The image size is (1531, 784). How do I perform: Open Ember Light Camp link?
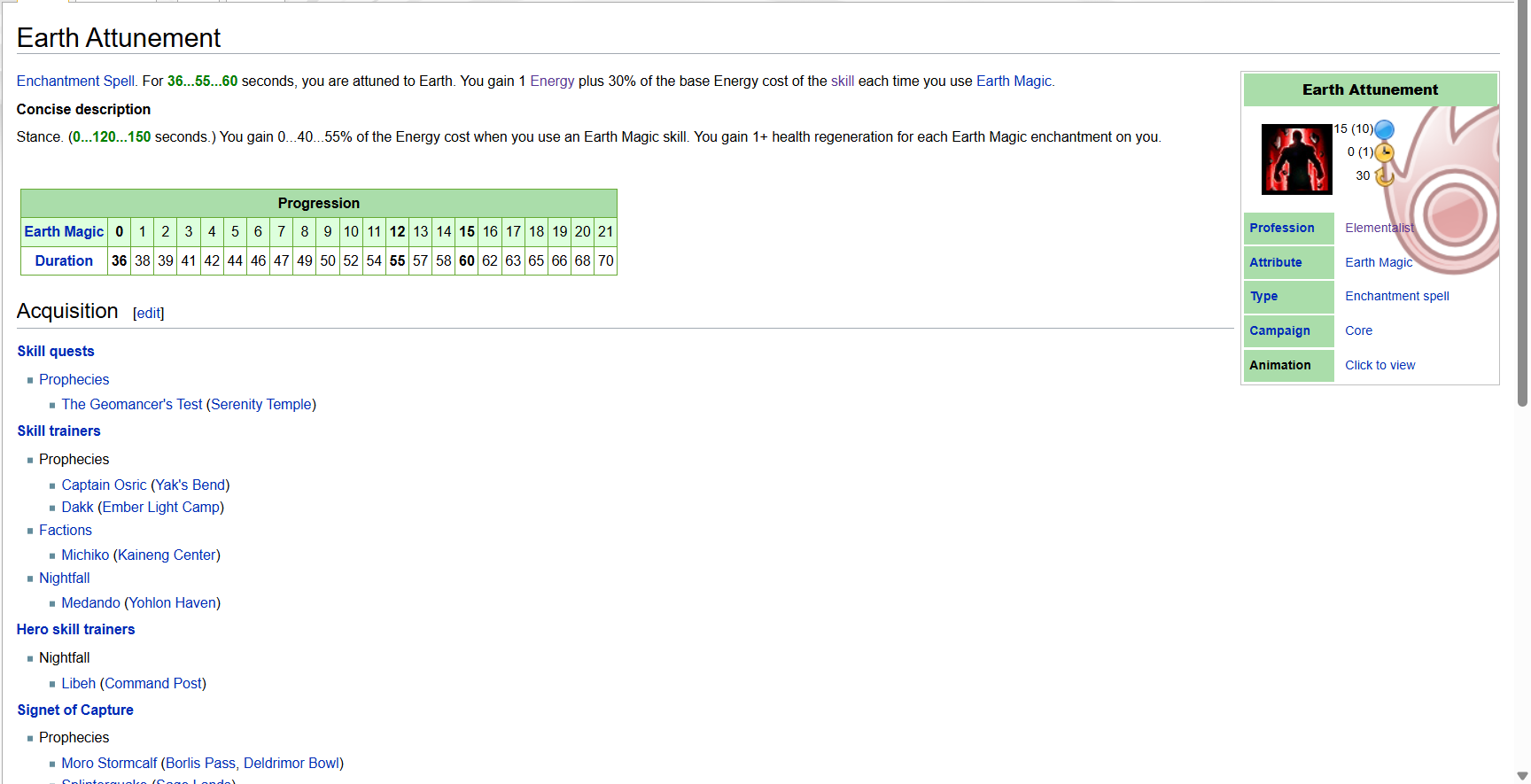click(161, 507)
